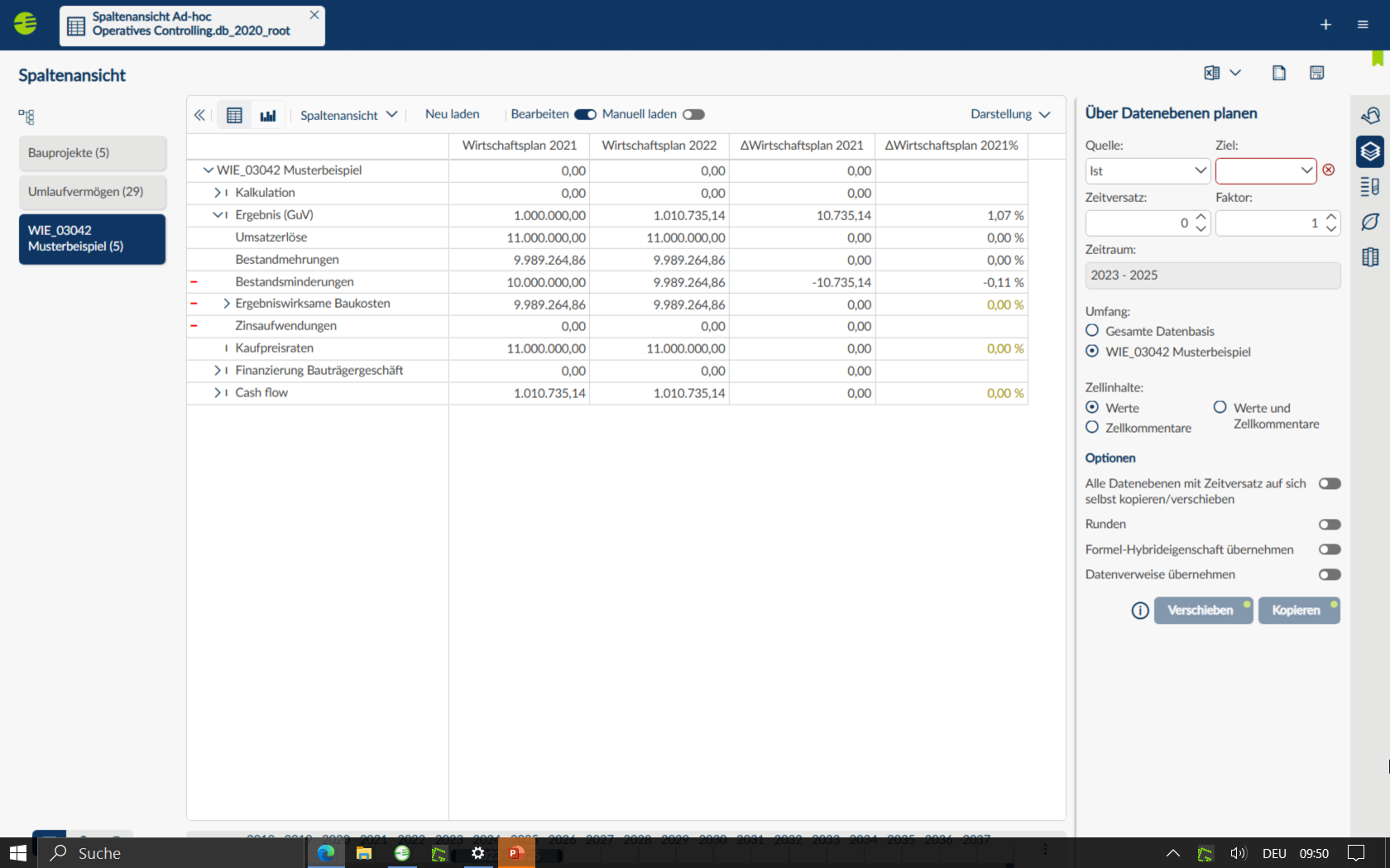Collapse the Ergebnis (GuV) row
Screen dimensions: 1390x868
click(x=217, y=215)
